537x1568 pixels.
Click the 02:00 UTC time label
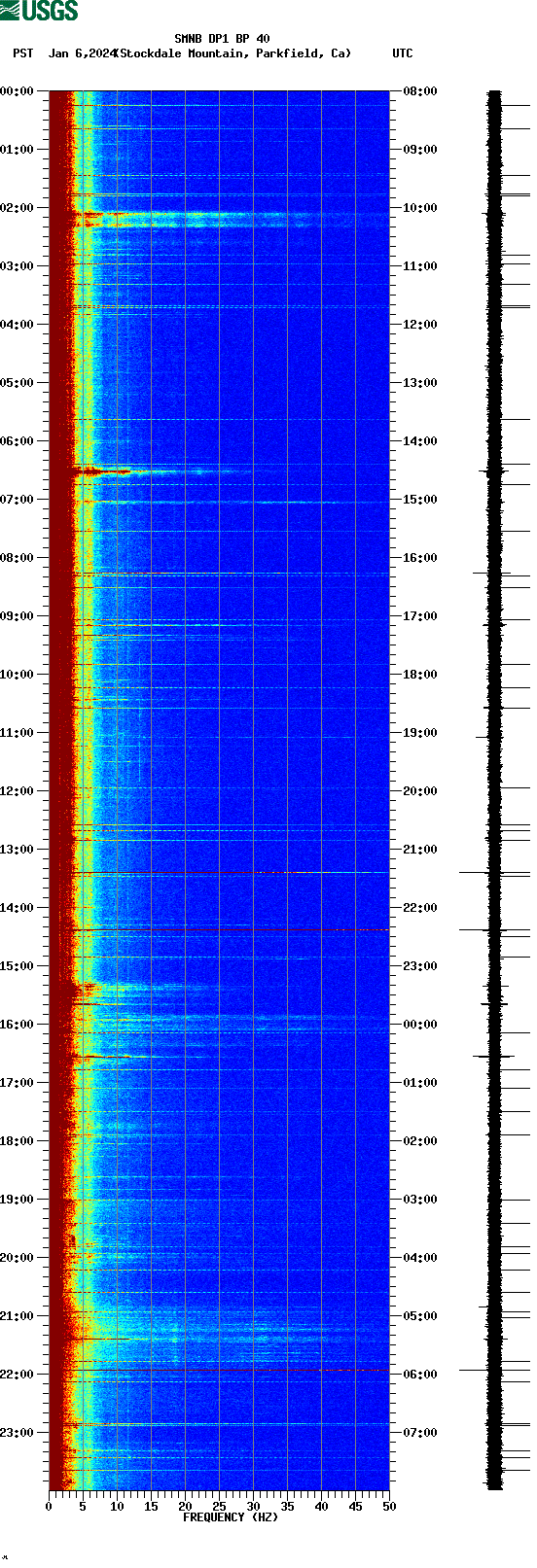pyautogui.click(x=420, y=1141)
